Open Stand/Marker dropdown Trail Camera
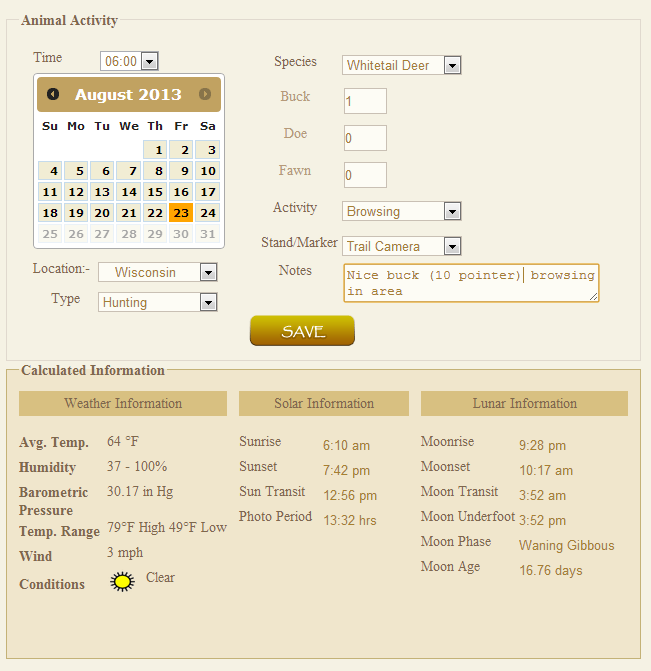 click(x=401, y=246)
